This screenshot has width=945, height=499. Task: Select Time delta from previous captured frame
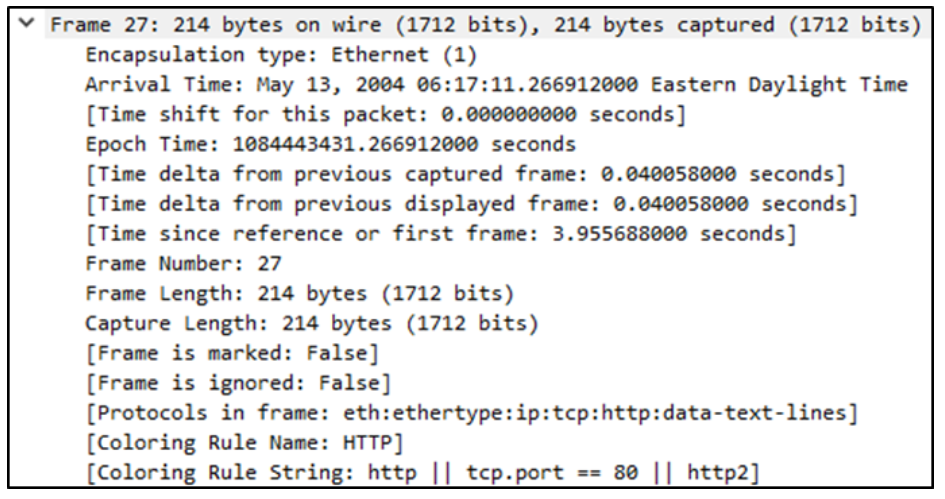pyautogui.click(x=465, y=175)
